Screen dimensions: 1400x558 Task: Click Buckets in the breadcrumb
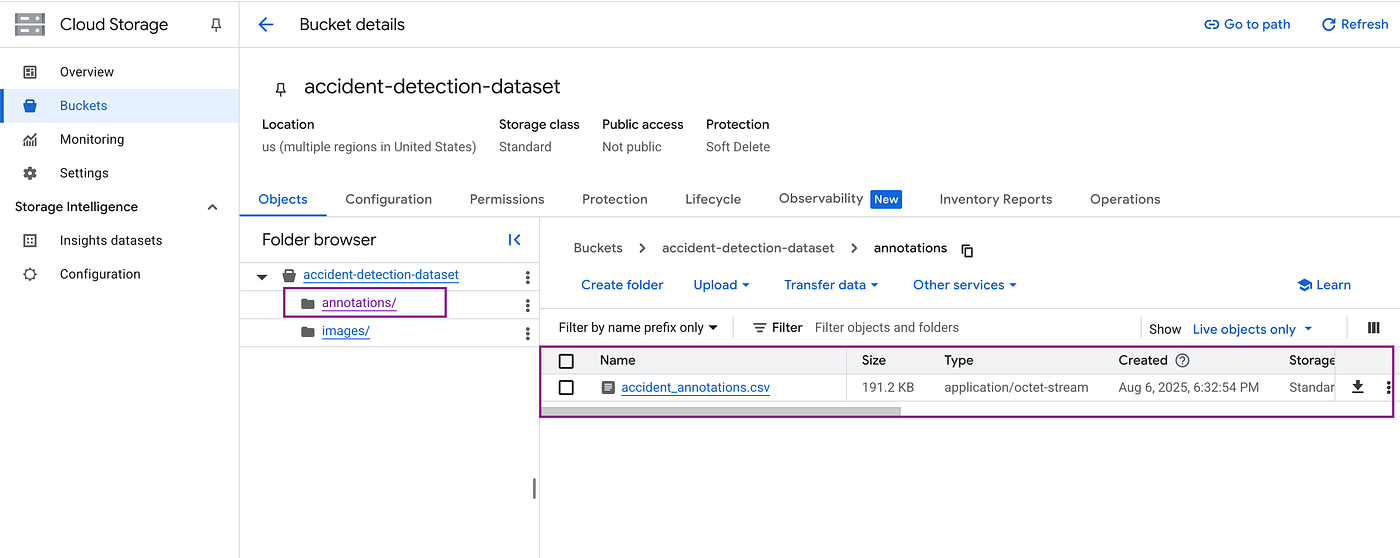(x=598, y=248)
